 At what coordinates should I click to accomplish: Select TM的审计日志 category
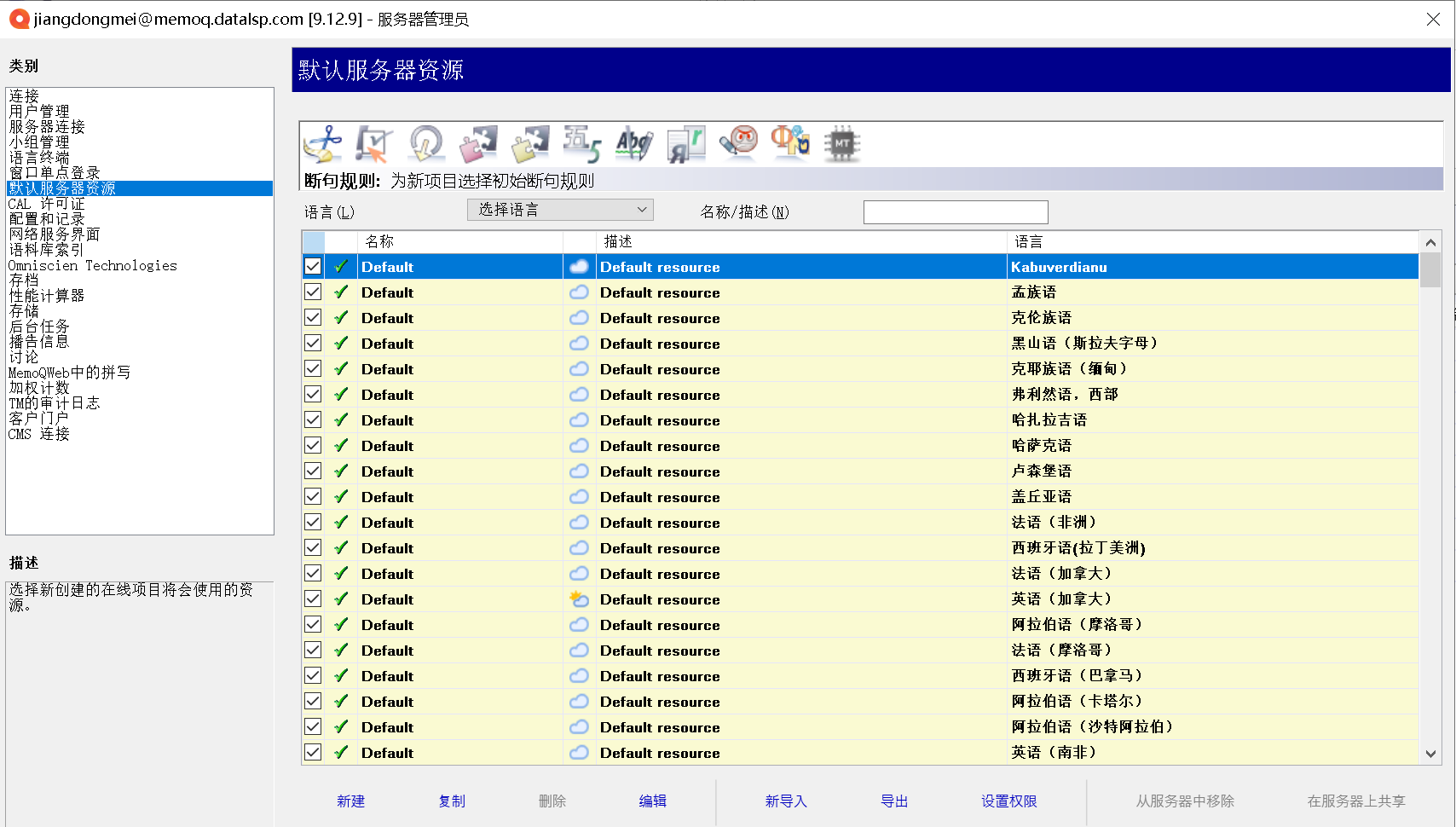coord(55,403)
